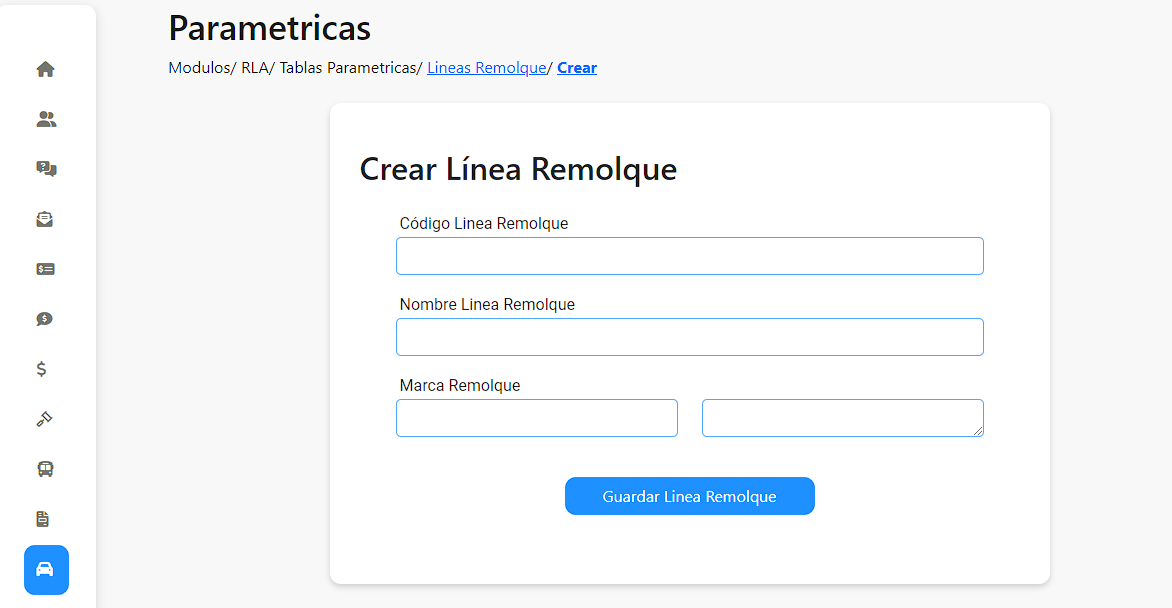
Task: Go to the home icon in sidebar
Action: tap(46, 69)
